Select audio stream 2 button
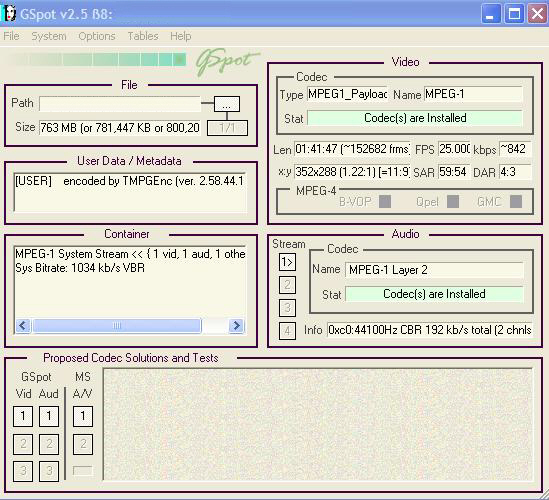 tap(287, 285)
